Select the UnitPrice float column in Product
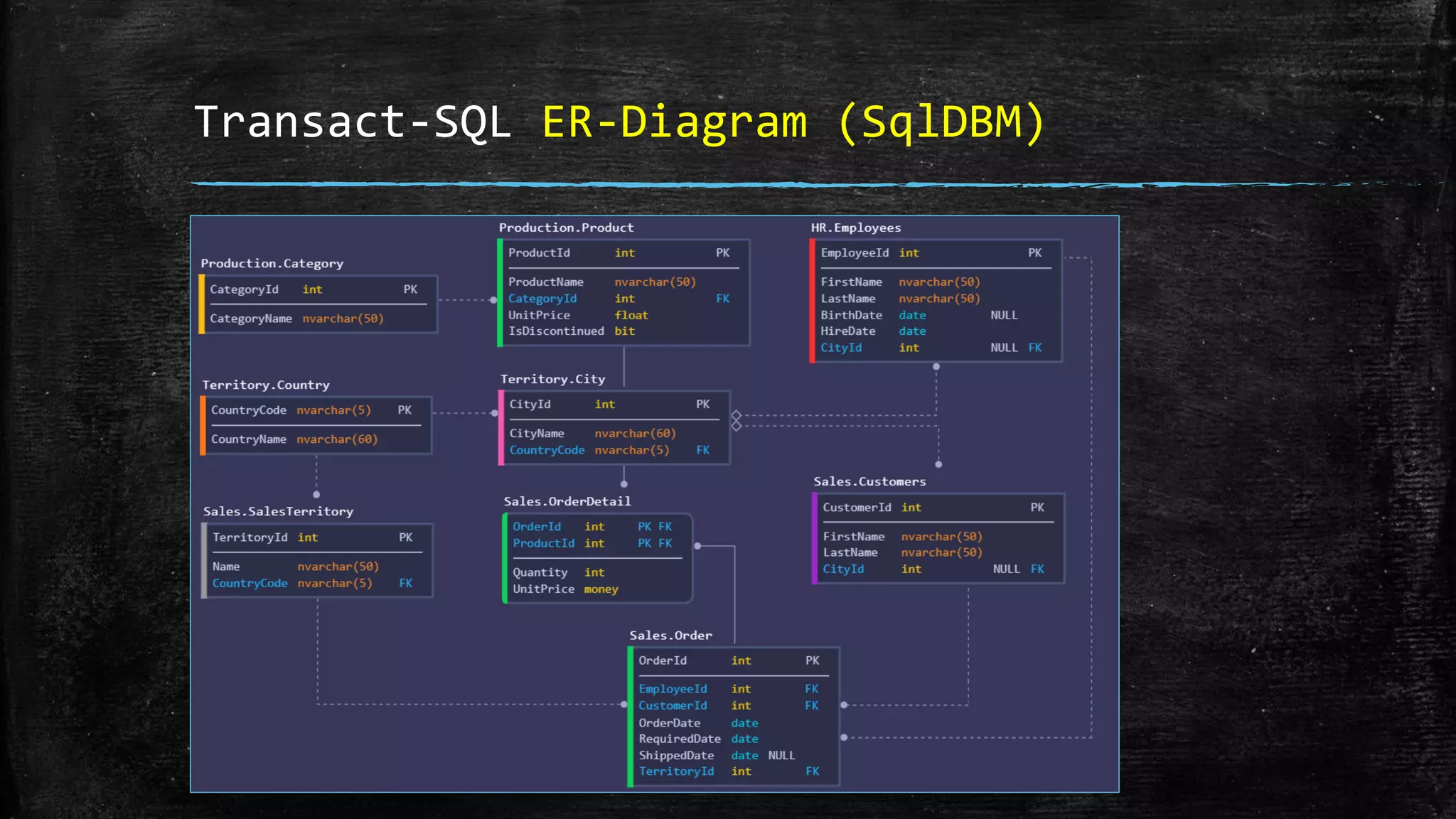 (623, 315)
